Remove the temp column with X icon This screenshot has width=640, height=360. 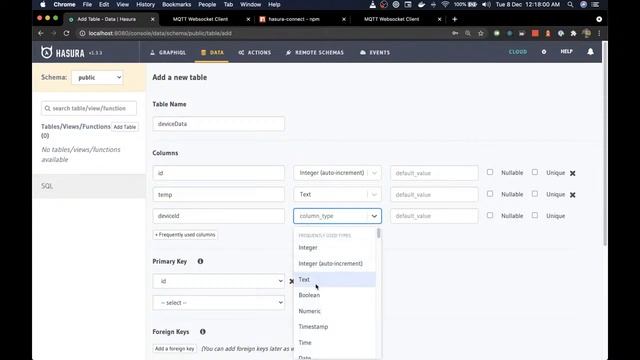pos(573,195)
